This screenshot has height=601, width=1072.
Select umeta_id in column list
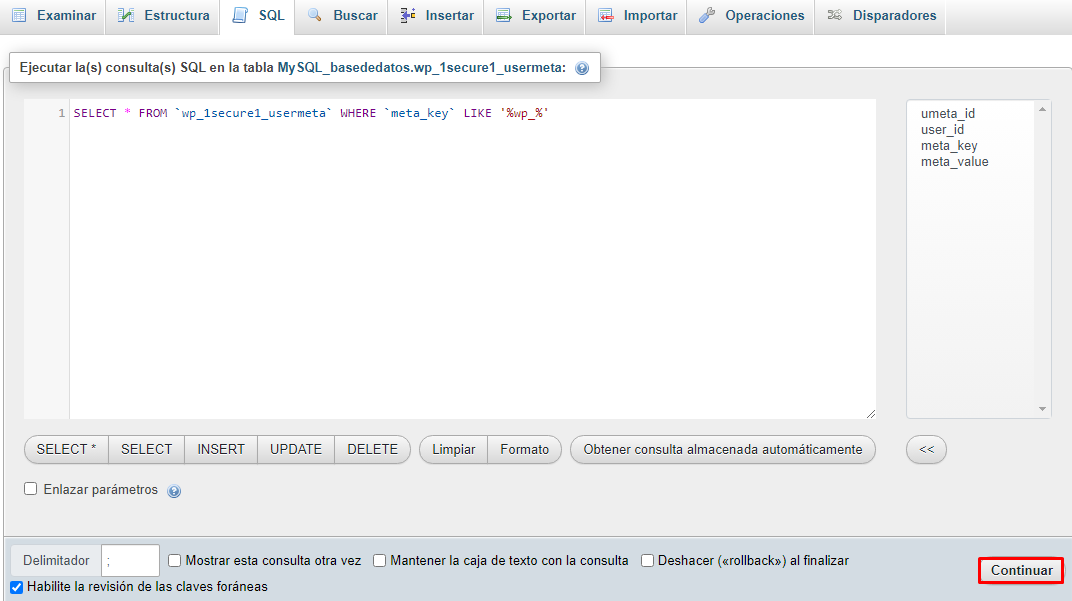pos(948,113)
